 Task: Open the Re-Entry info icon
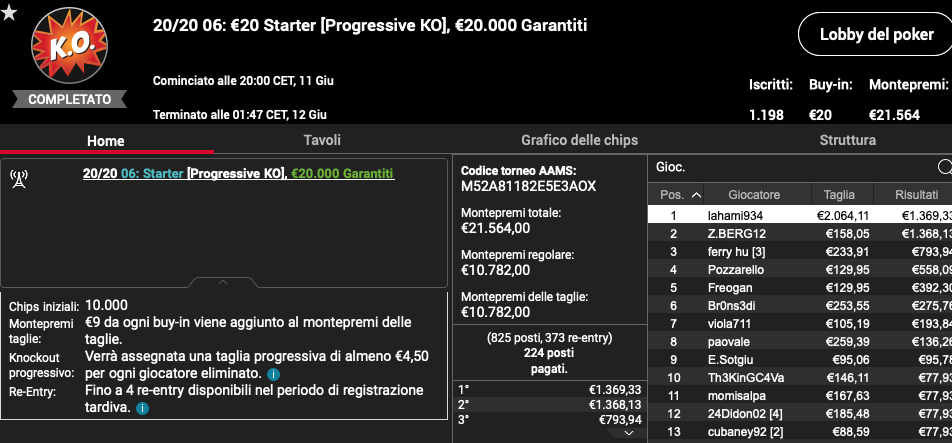(x=142, y=408)
